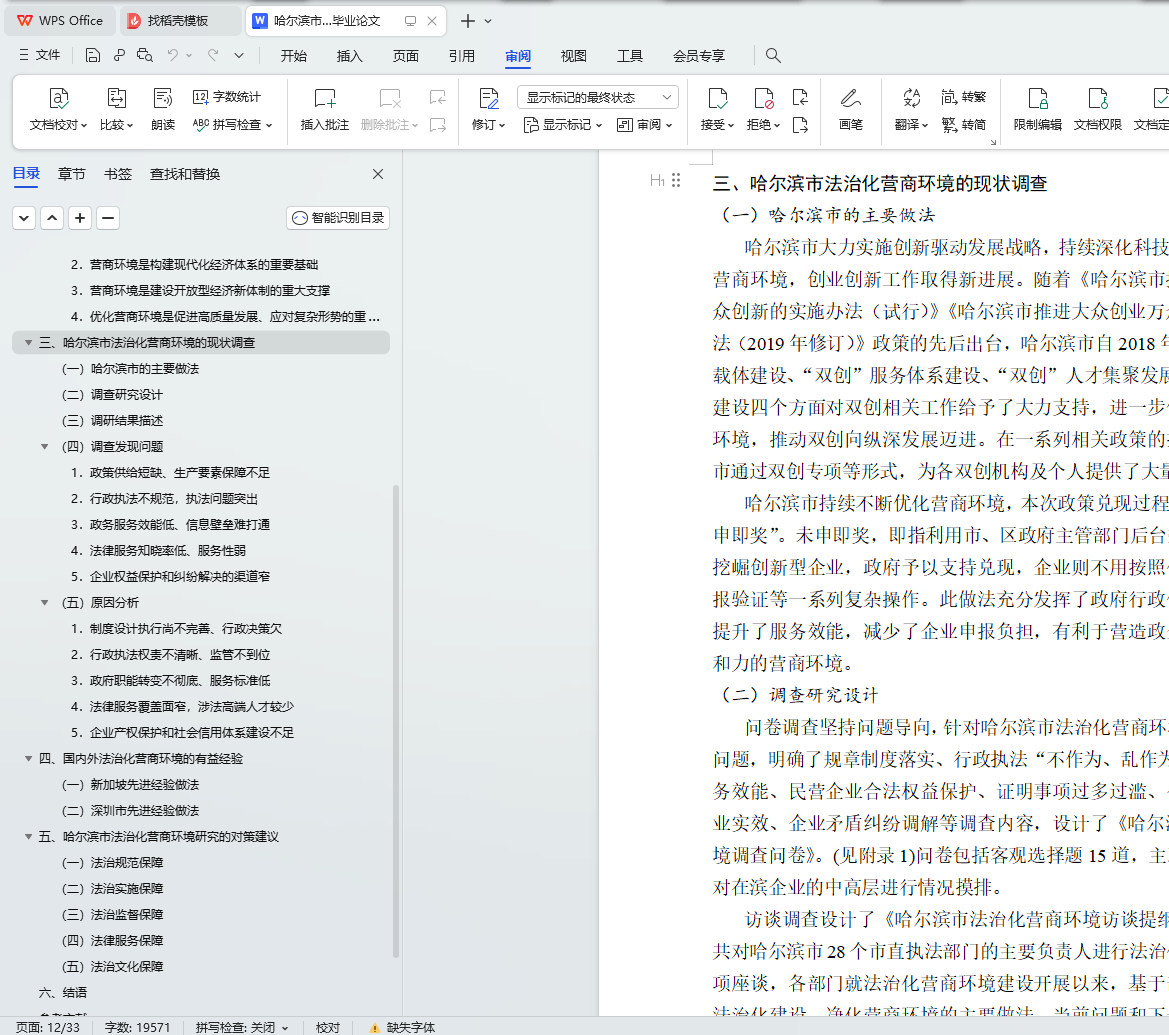
Task: Switch to the 引用 ribbon tab
Action: coord(461,56)
